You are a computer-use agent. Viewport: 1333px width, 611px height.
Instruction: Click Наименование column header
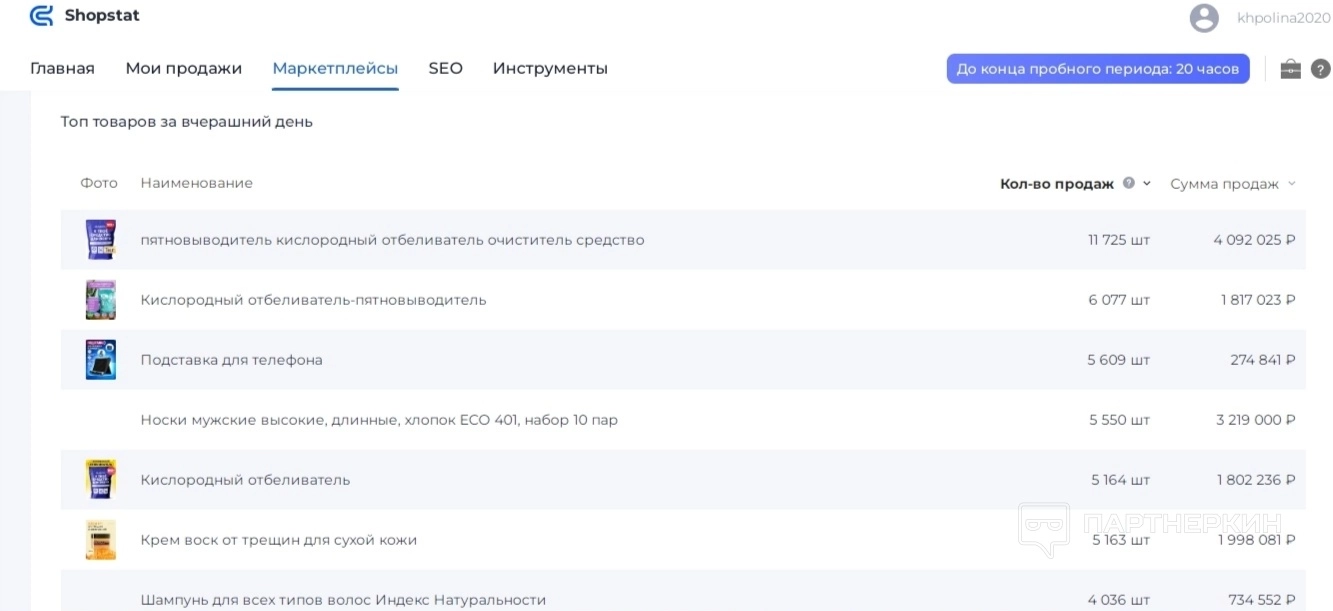(x=197, y=183)
